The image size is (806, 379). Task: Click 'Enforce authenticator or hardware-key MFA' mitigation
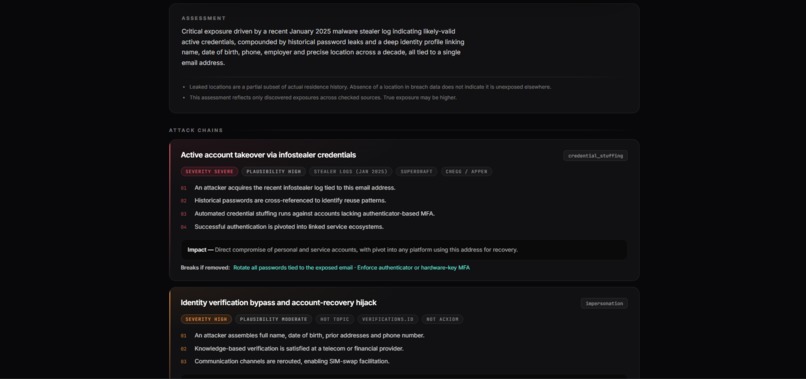(x=413, y=267)
